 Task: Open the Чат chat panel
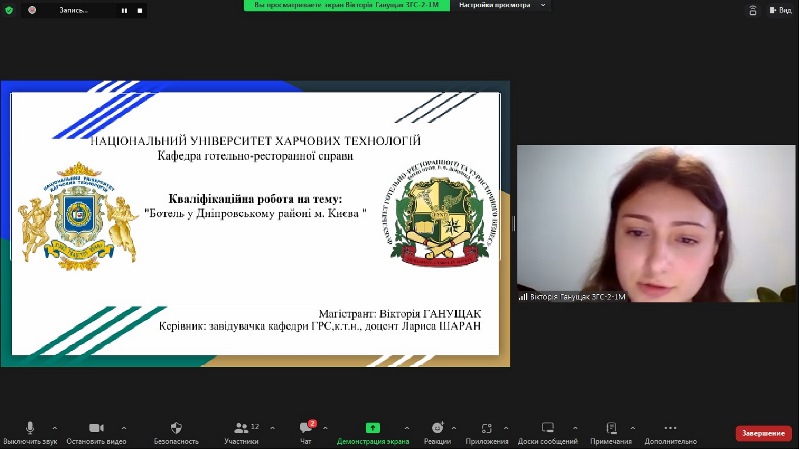click(306, 433)
